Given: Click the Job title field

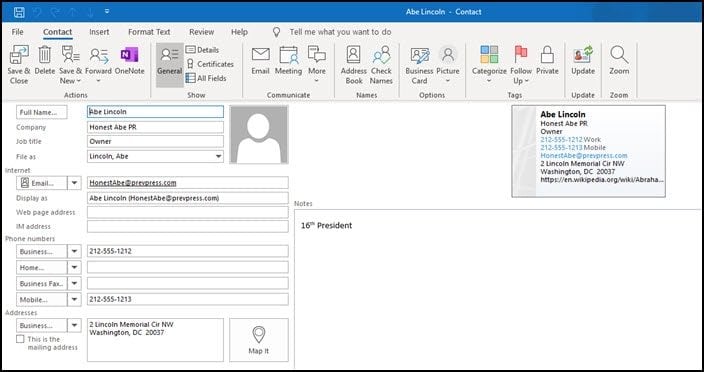Looking at the screenshot, I should pos(155,141).
